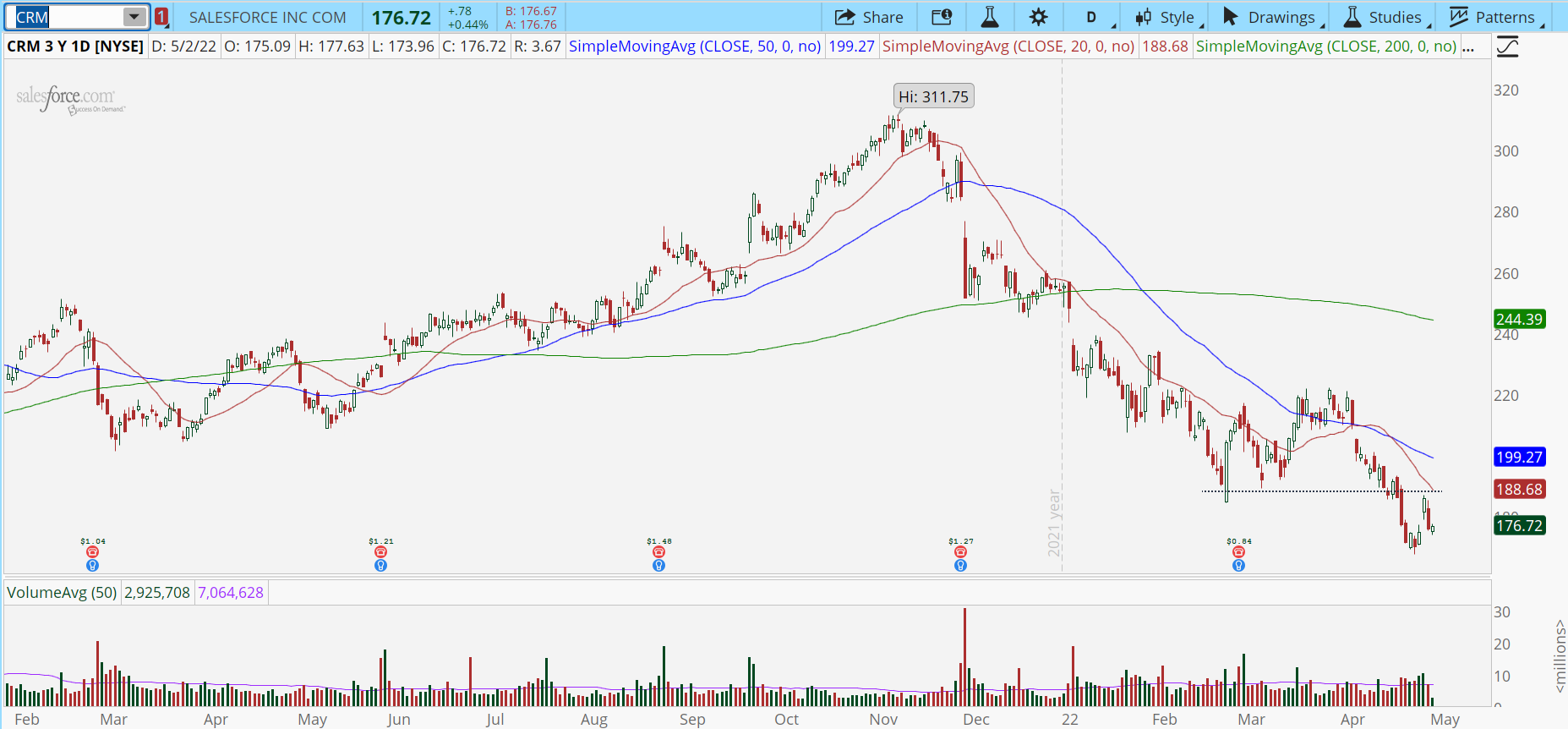The height and width of the screenshot is (729, 1568).
Task: Click the 7,064,628 average volume value
Action: 231,592
